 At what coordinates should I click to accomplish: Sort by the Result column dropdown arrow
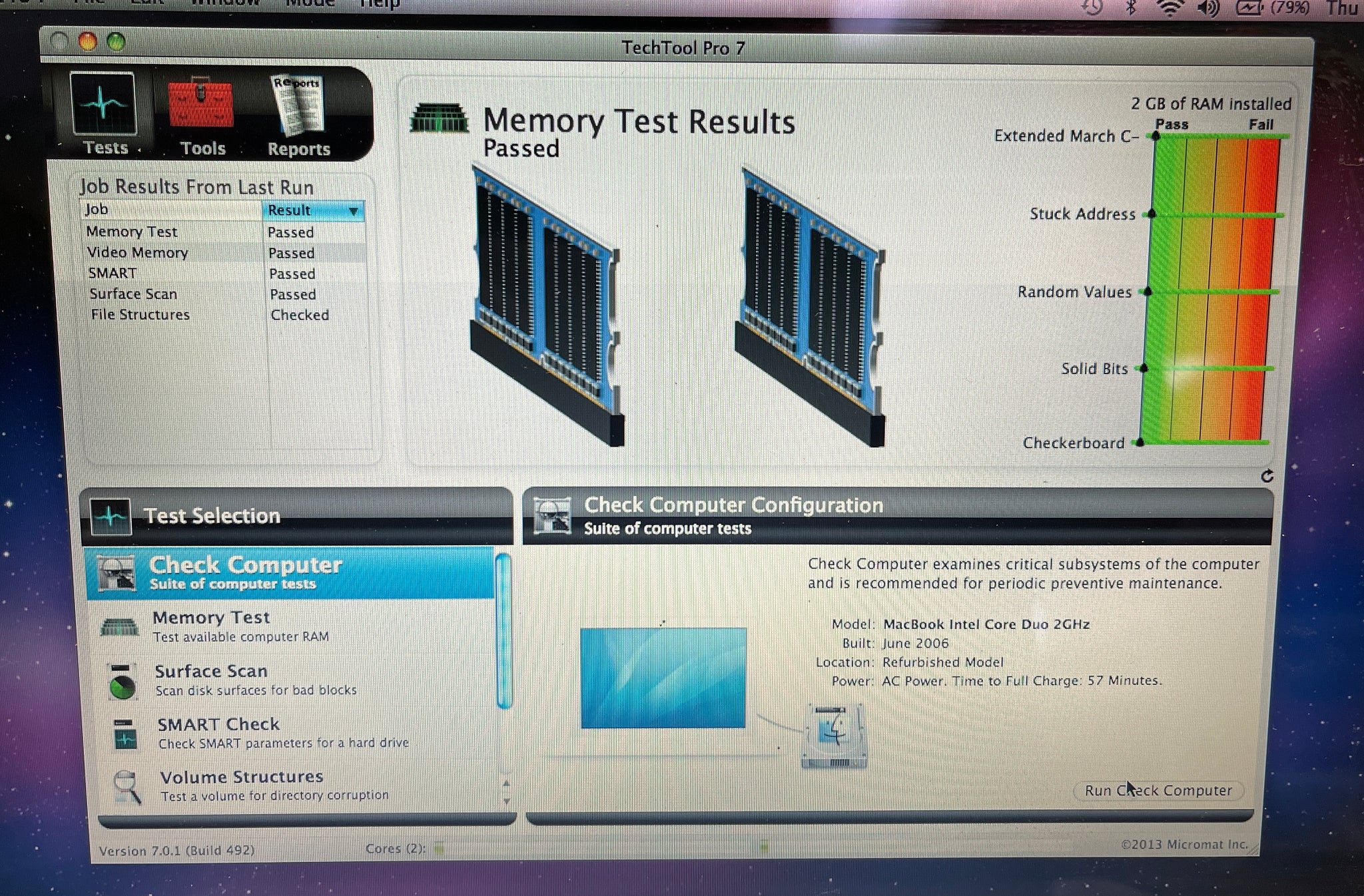pyautogui.click(x=353, y=211)
